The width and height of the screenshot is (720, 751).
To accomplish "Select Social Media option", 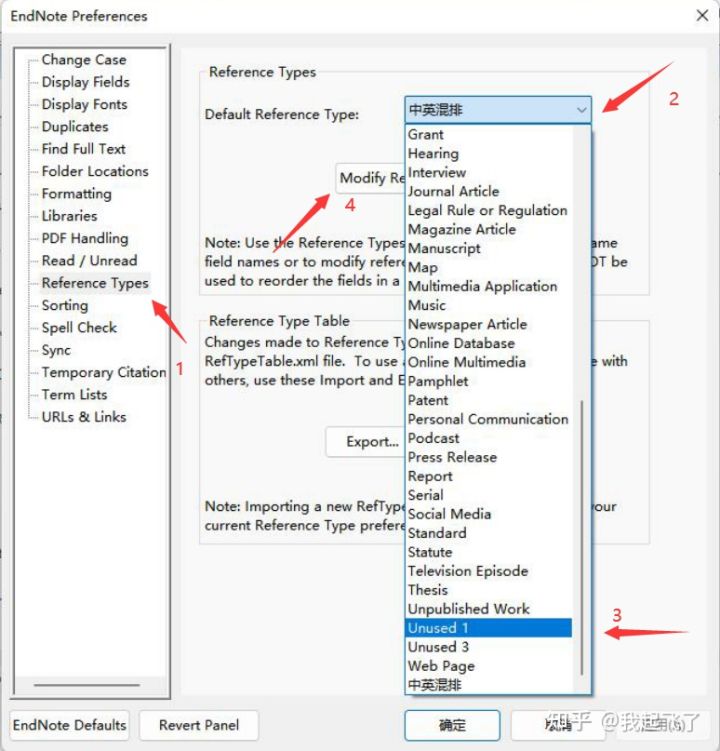I will (489, 514).
